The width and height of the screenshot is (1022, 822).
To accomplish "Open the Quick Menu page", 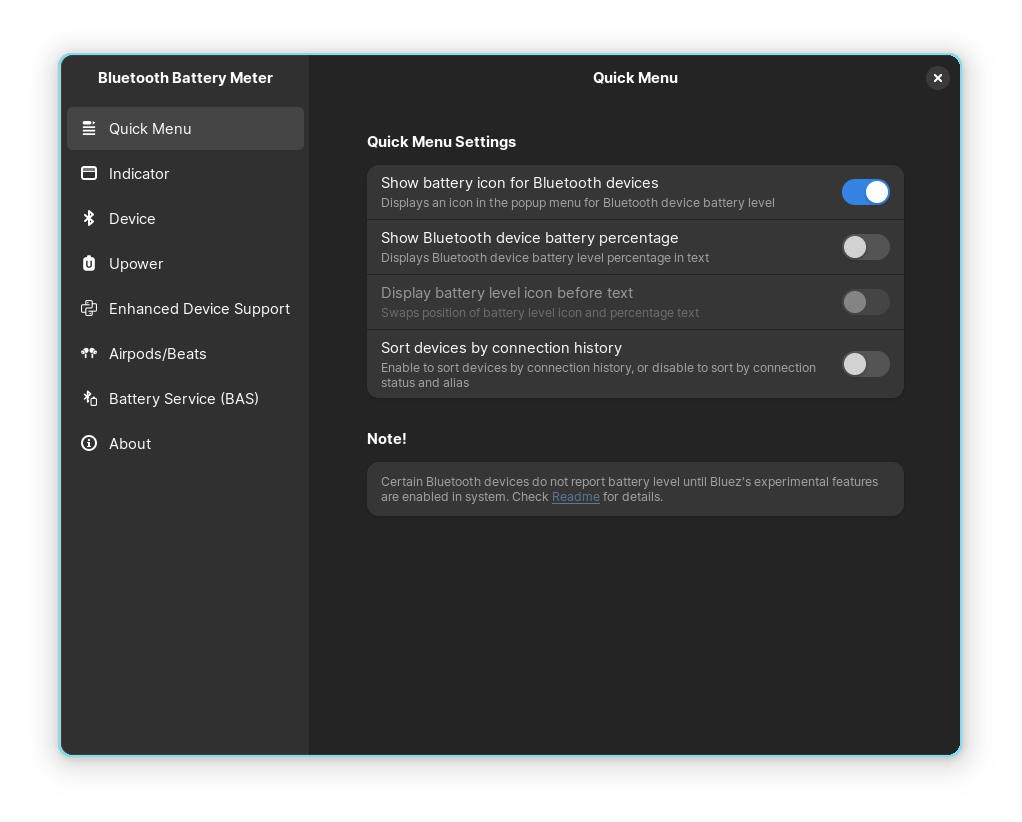I will coord(185,128).
